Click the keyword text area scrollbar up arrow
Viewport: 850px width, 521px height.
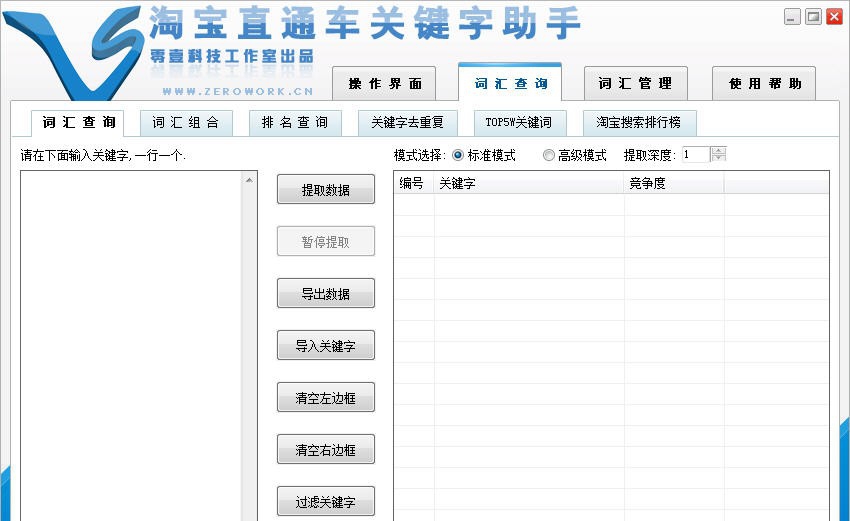[249, 180]
